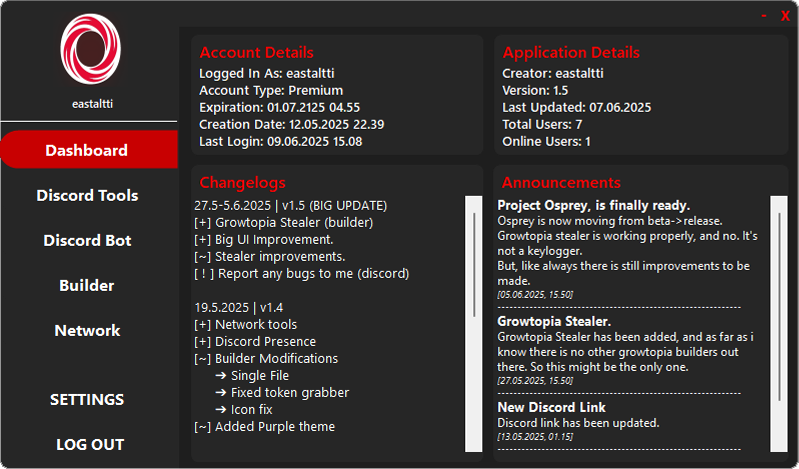
Task: Click the '19.5.2025 | v1.4' changelog header
Action: click(x=238, y=308)
